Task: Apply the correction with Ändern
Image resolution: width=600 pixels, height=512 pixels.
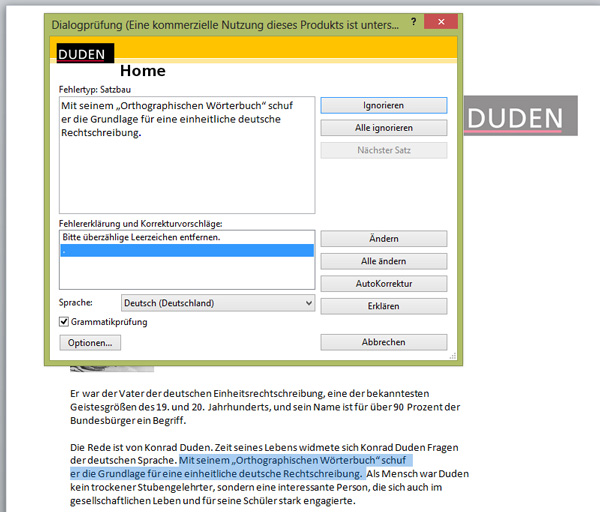Action: [x=383, y=239]
